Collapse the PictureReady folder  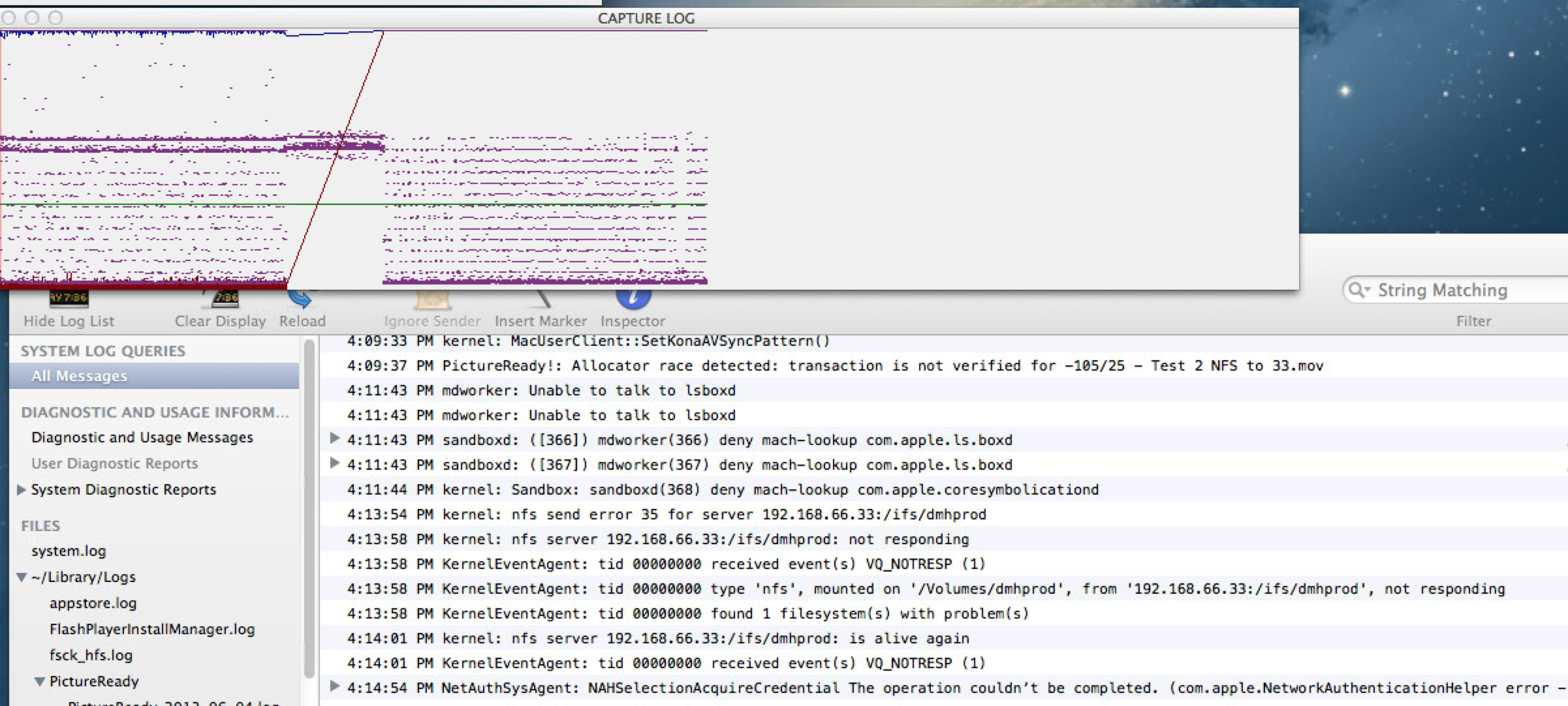tap(40, 682)
